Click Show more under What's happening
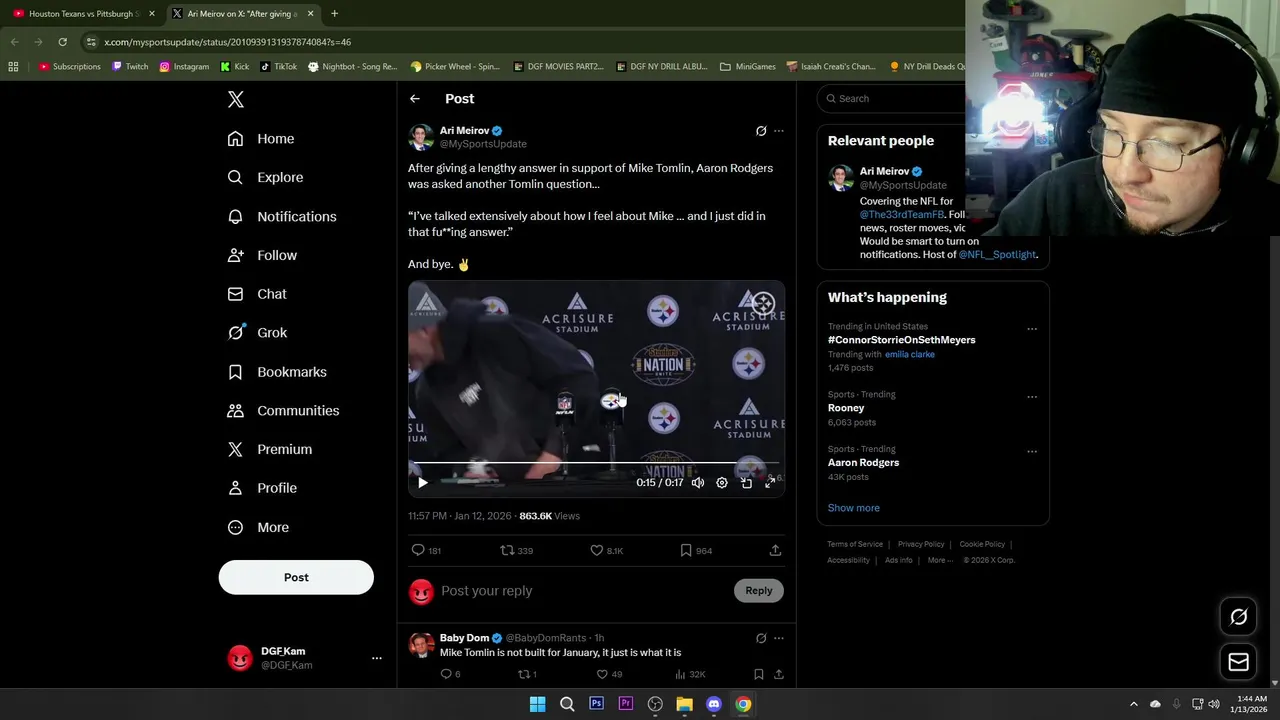This screenshot has height=720, width=1280. (853, 508)
